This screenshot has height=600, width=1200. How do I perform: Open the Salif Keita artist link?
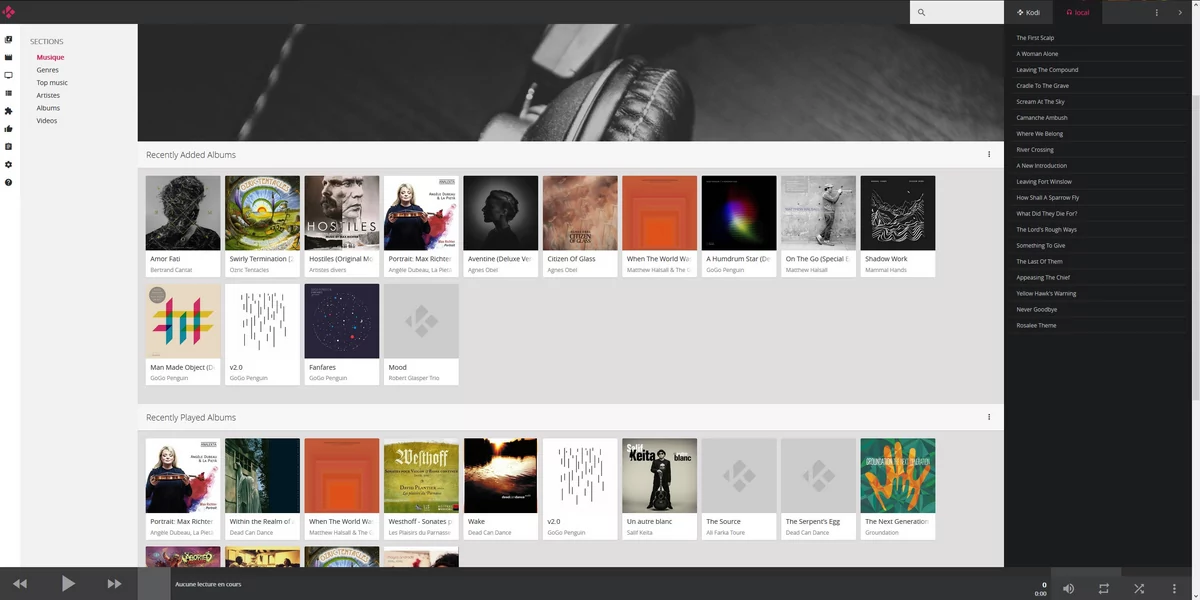pyautogui.click(x=639, y=532)
